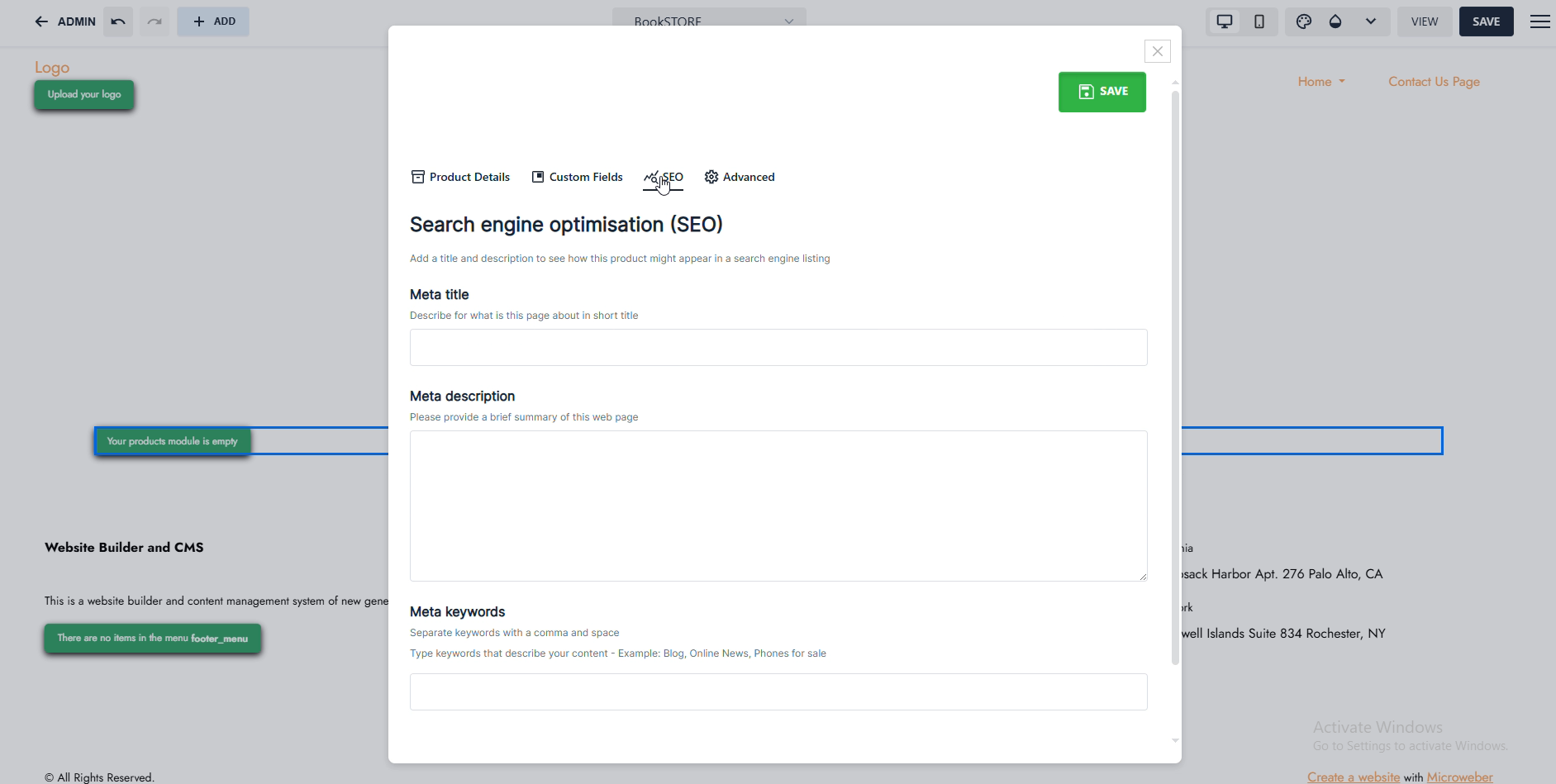Open the Microweber link in footer
Viewport: 1556px width, 784px height.
(1459, 777)
